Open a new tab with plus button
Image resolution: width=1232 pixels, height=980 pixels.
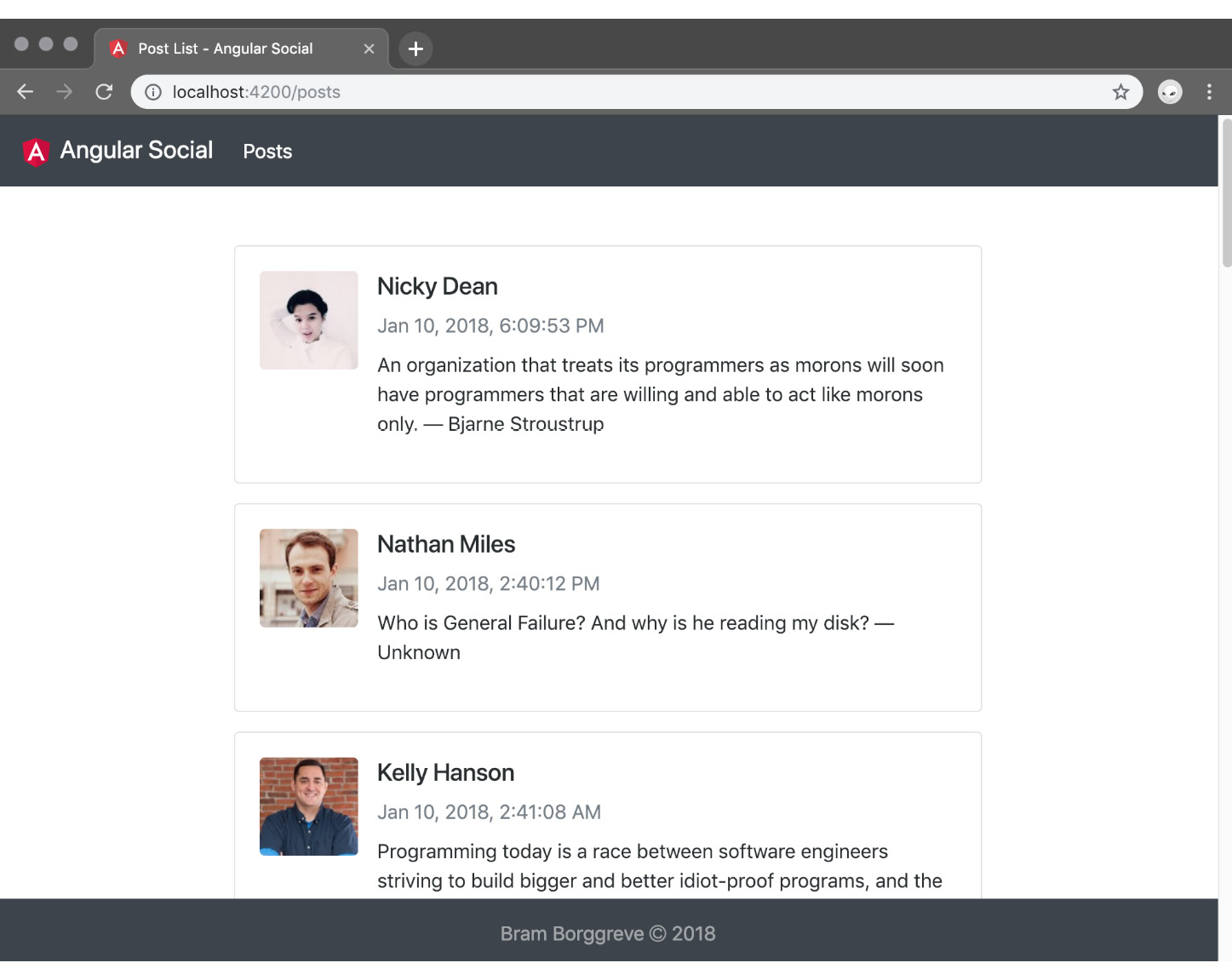point(415,49)
